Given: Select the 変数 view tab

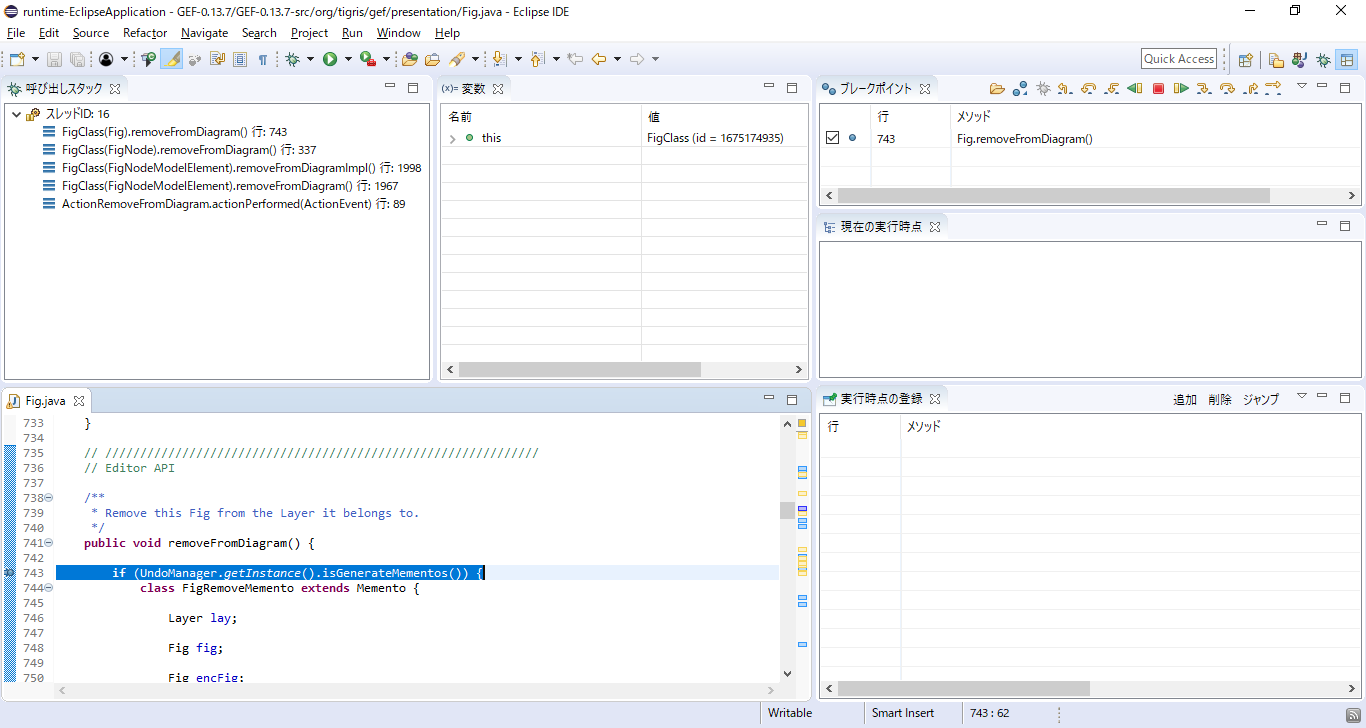Looking at the screenshot, I should pyautogui.click(x=474, y=88).
